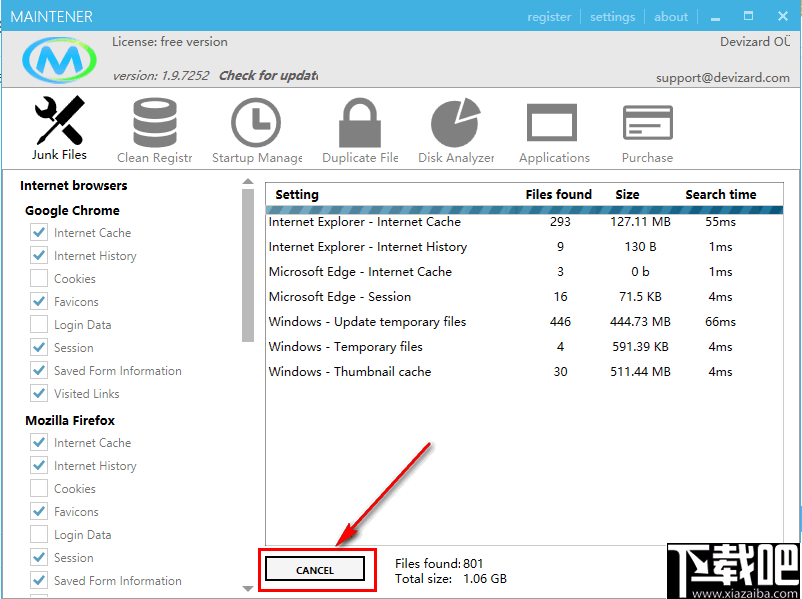The height and width of the screenshot is (599, 802).
Task: Uncheck Google Chrome Internet History
Action: 39,255
